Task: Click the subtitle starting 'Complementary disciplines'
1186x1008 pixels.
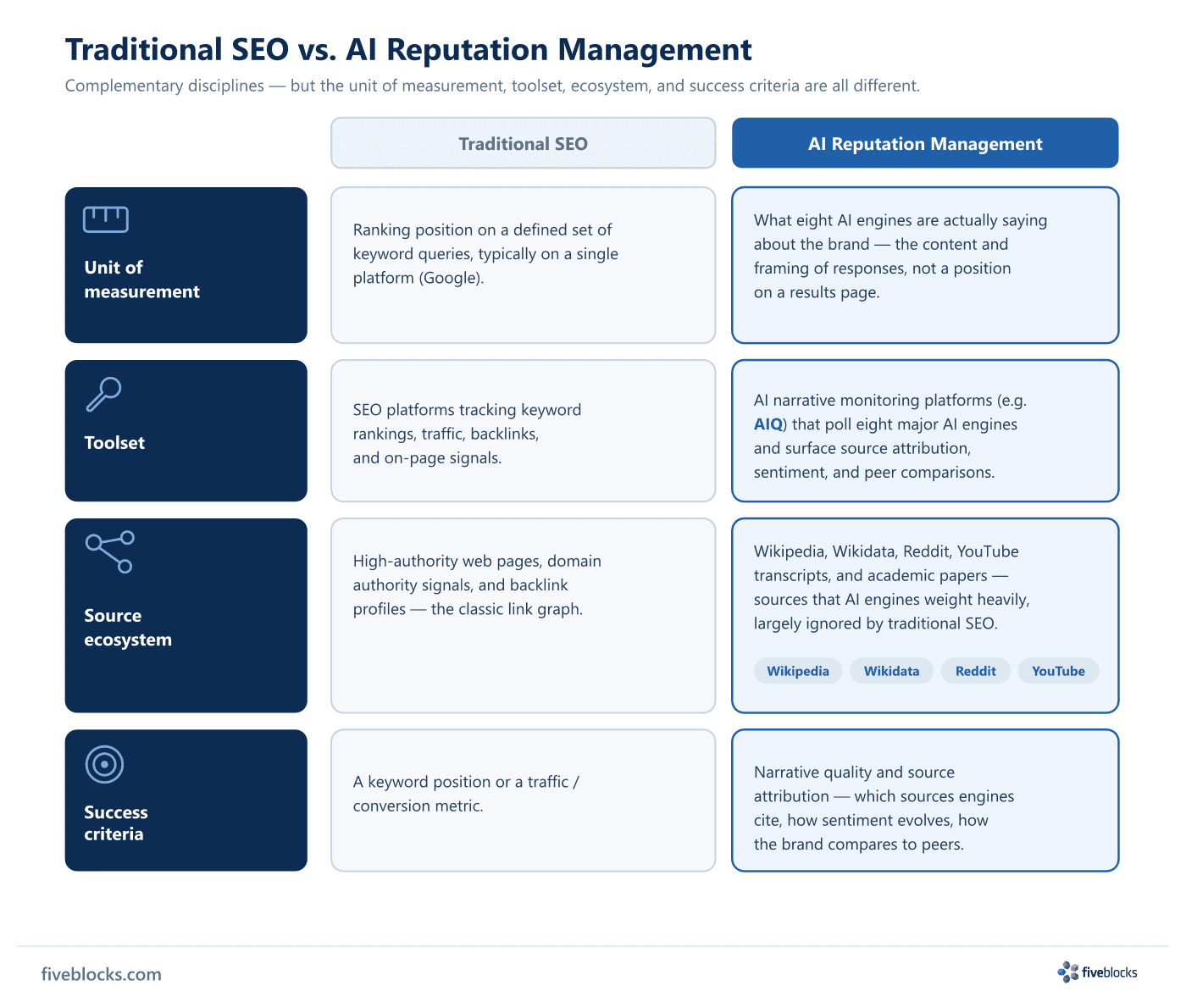Action: pos(492,86)
